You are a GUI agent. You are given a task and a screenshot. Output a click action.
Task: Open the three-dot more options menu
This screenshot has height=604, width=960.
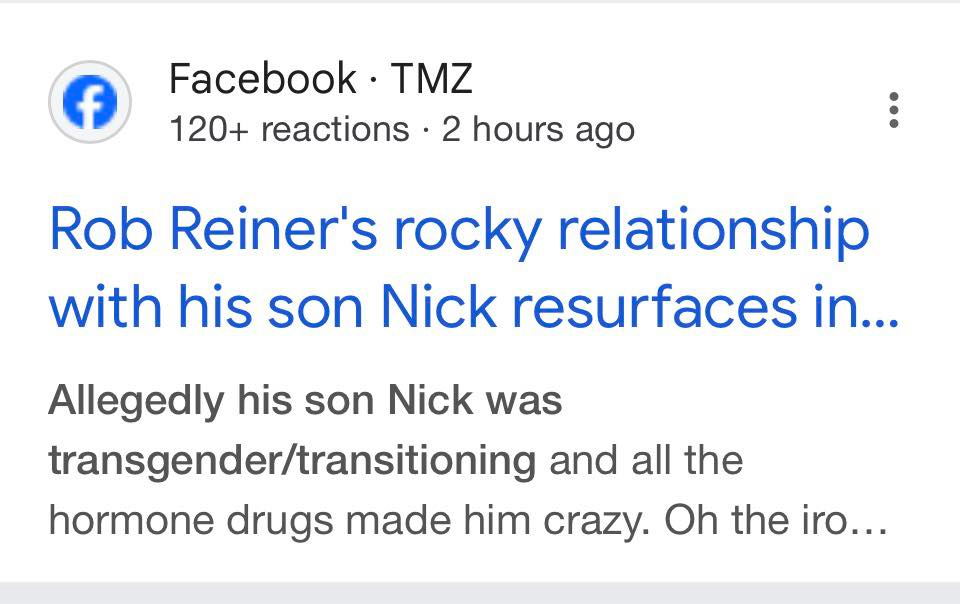tap(894, 110)
